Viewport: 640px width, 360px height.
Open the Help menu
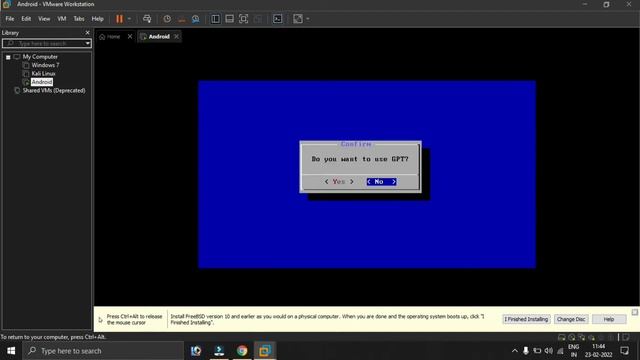coord(98,19)
